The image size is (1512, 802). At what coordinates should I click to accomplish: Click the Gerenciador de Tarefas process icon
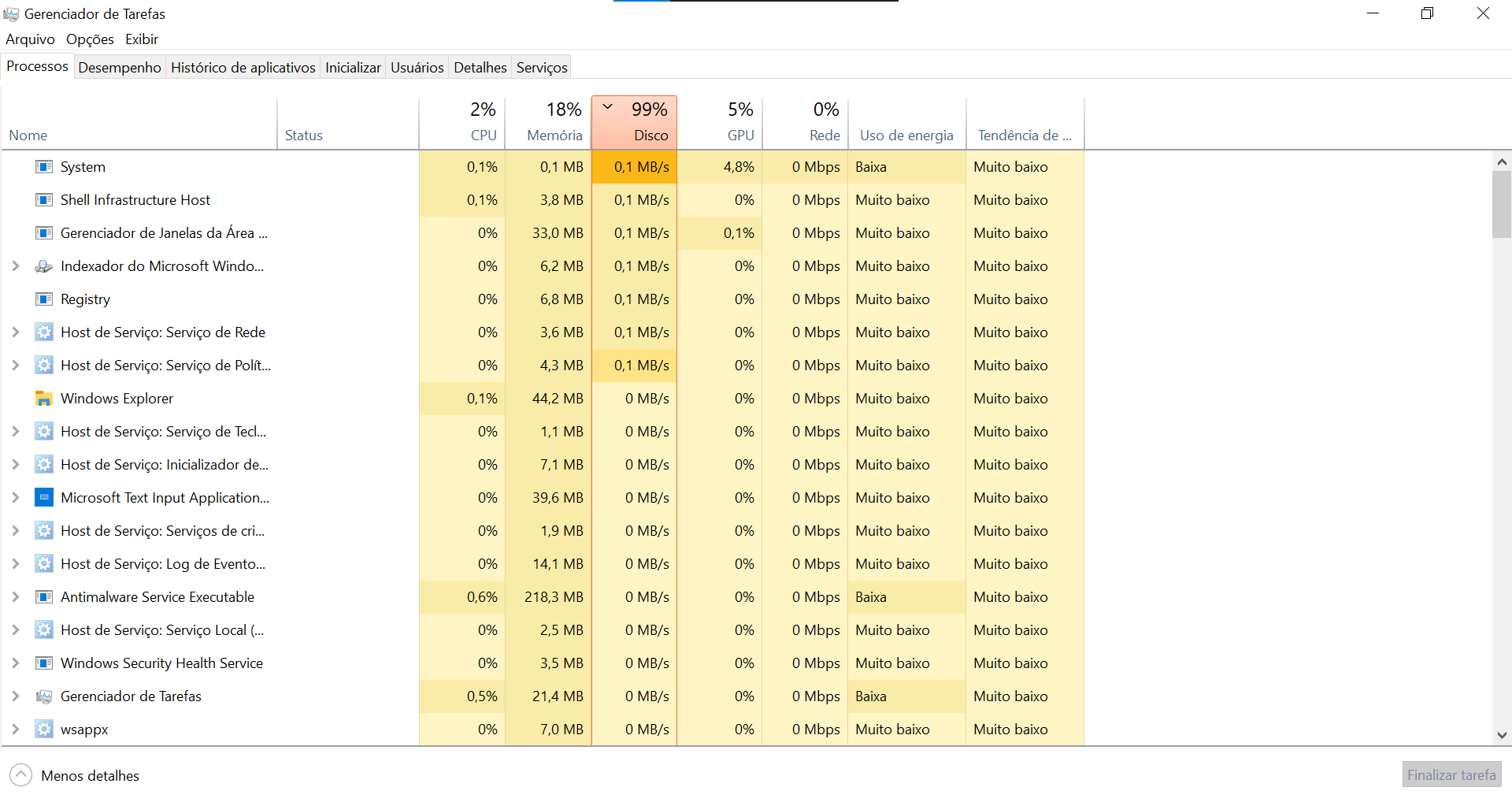[x=44, y=696]
